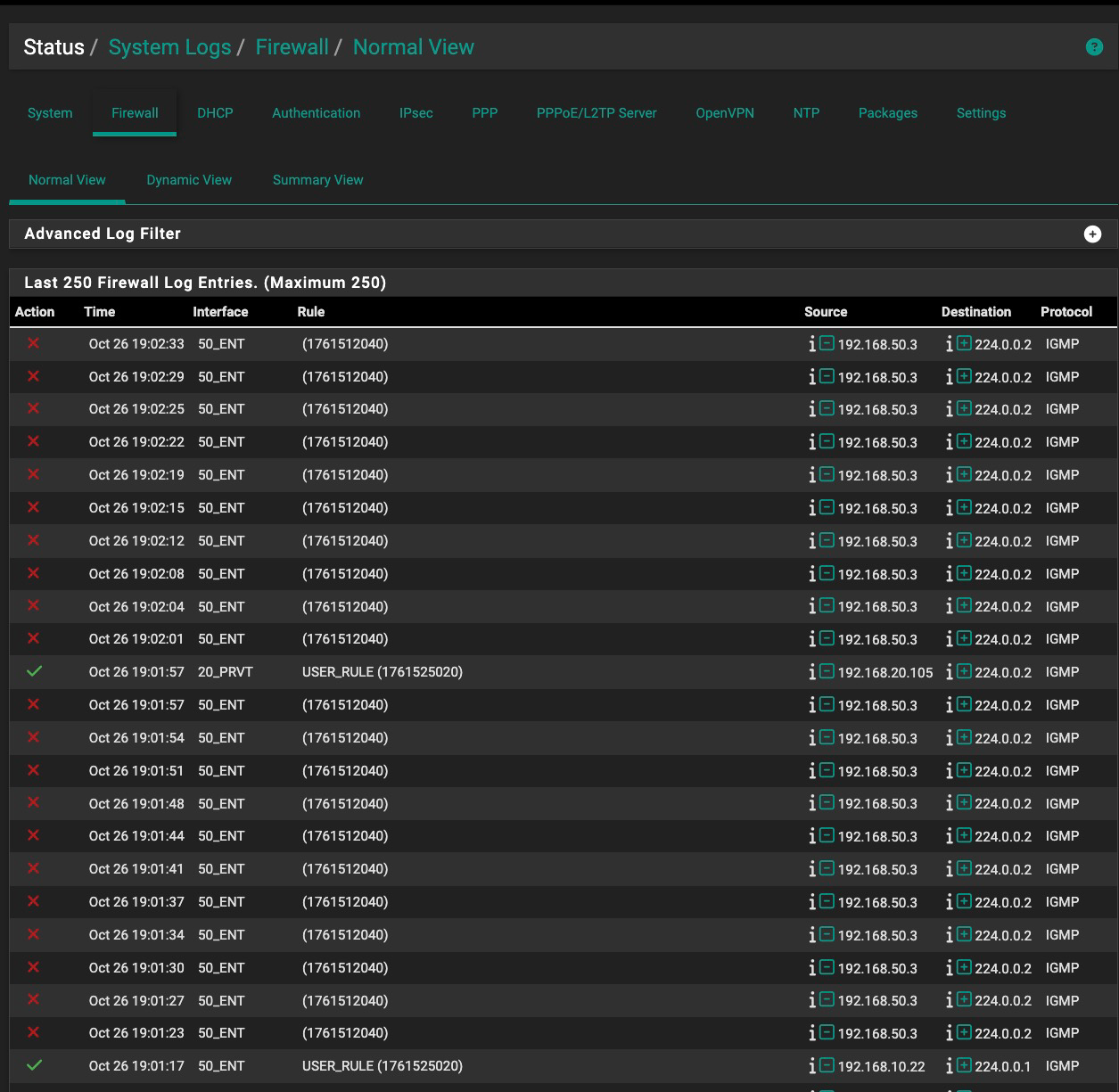Switch to the DHCP log tab
The width and height of the screenshot is (1119, 1092).
click(215, 113)
